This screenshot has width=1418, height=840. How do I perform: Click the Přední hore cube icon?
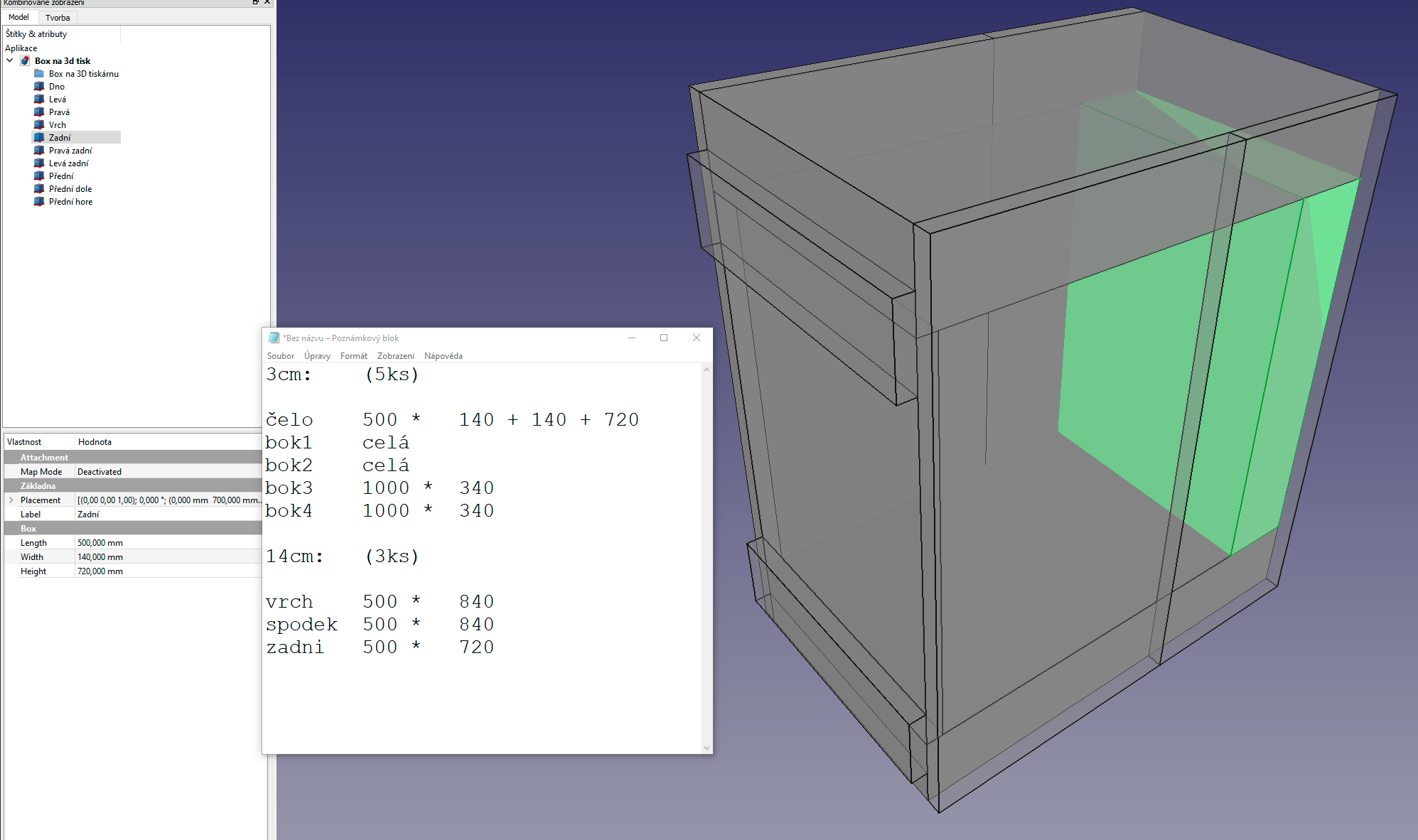[x=39, y=202]
